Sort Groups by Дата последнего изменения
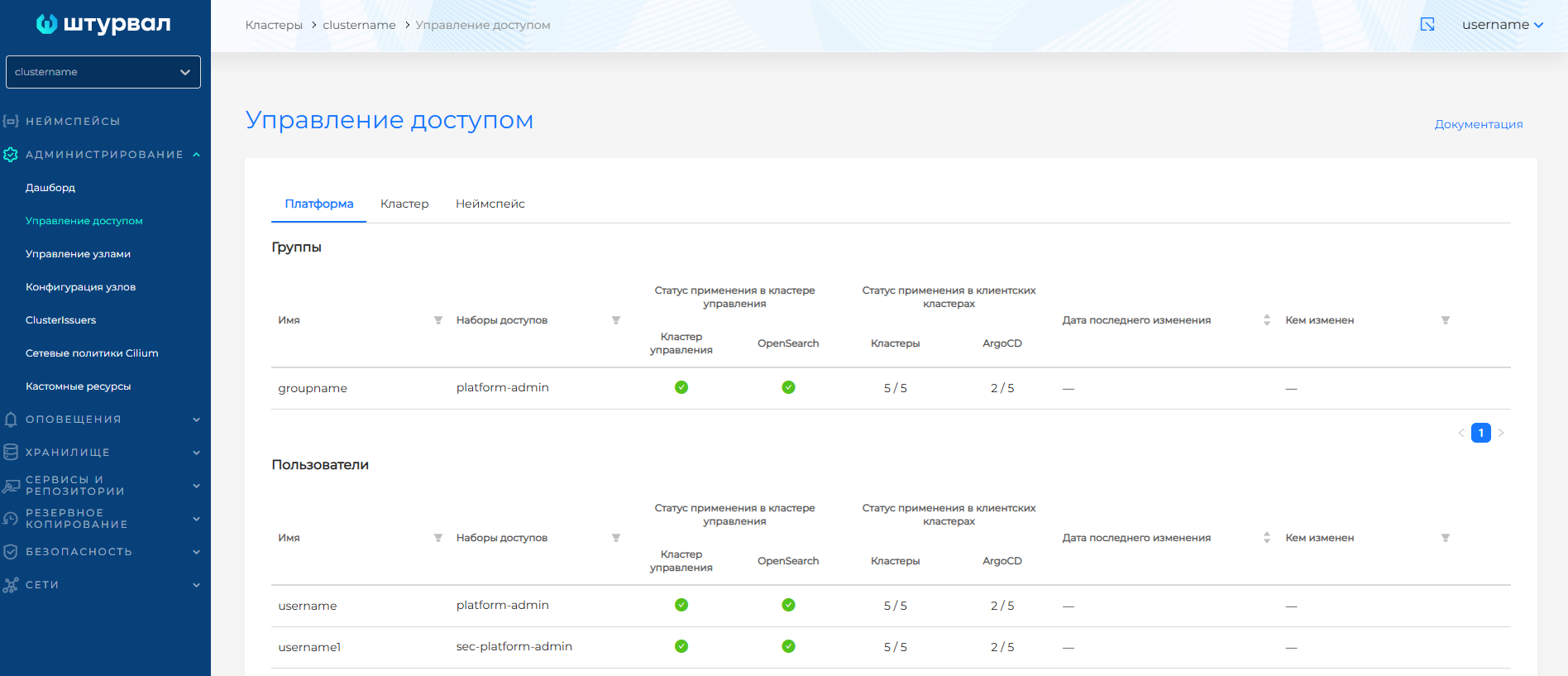Image resolution: width=1568 pixels, height=676 pixels. tap(1266, 320)
